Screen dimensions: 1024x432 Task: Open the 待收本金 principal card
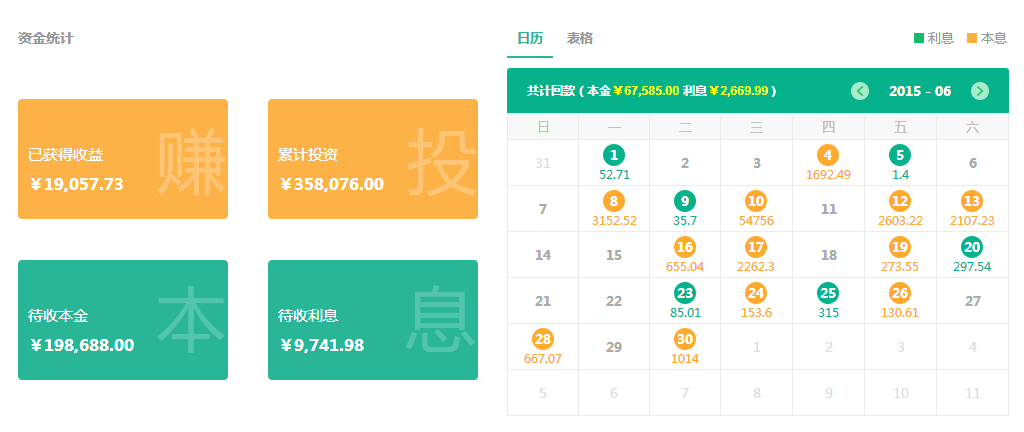point(123,320)
